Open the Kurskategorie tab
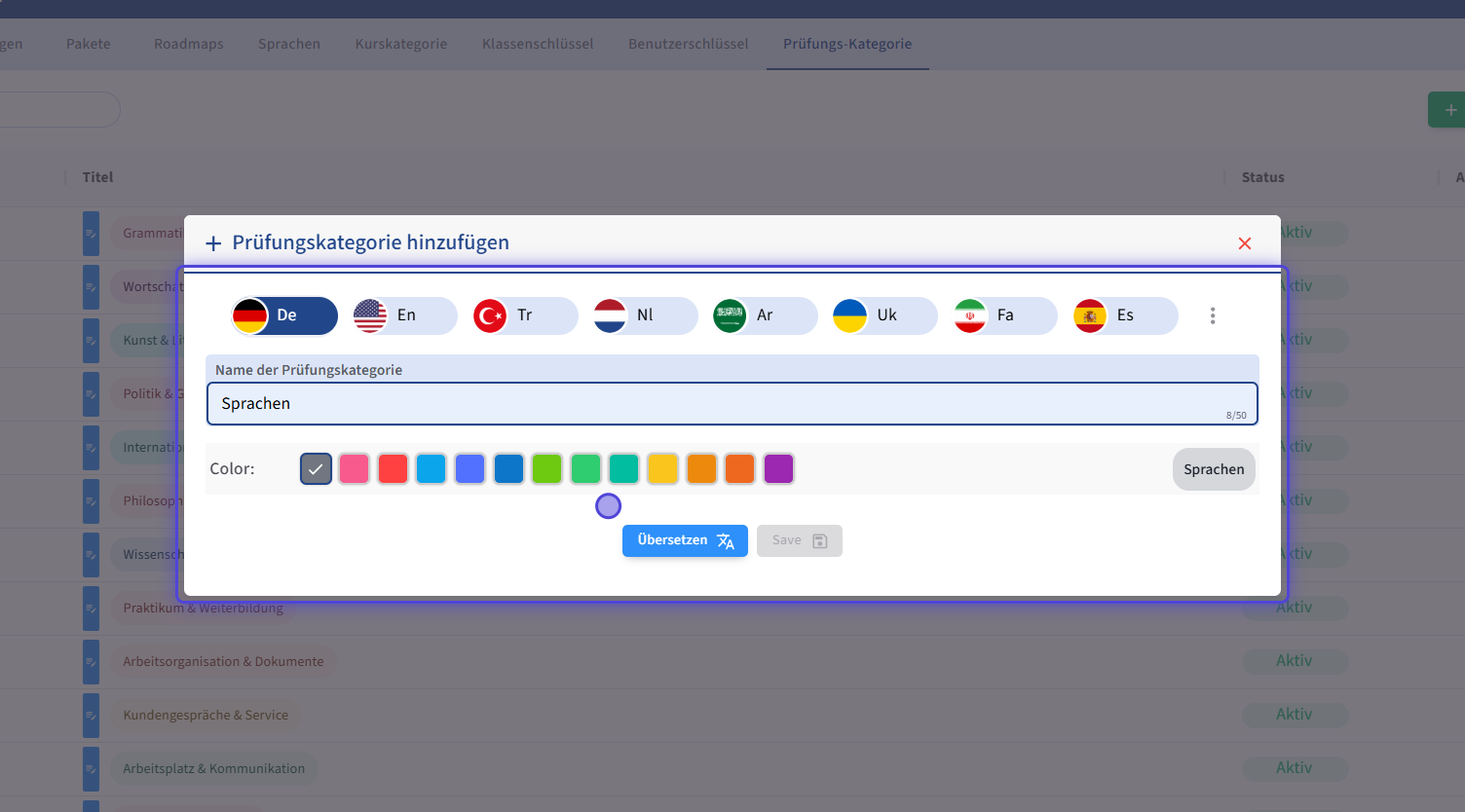 tap(401, 44)
